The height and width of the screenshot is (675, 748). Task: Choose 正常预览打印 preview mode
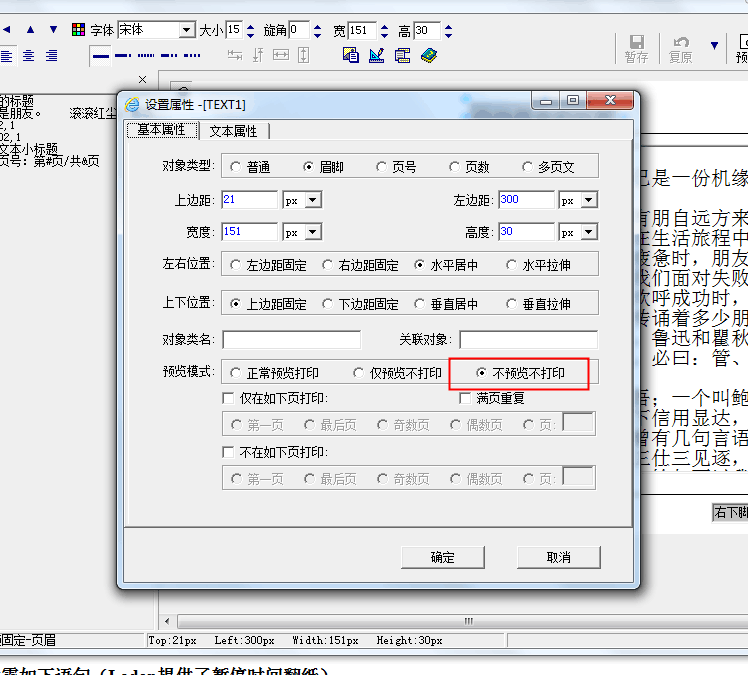[236, 373]
